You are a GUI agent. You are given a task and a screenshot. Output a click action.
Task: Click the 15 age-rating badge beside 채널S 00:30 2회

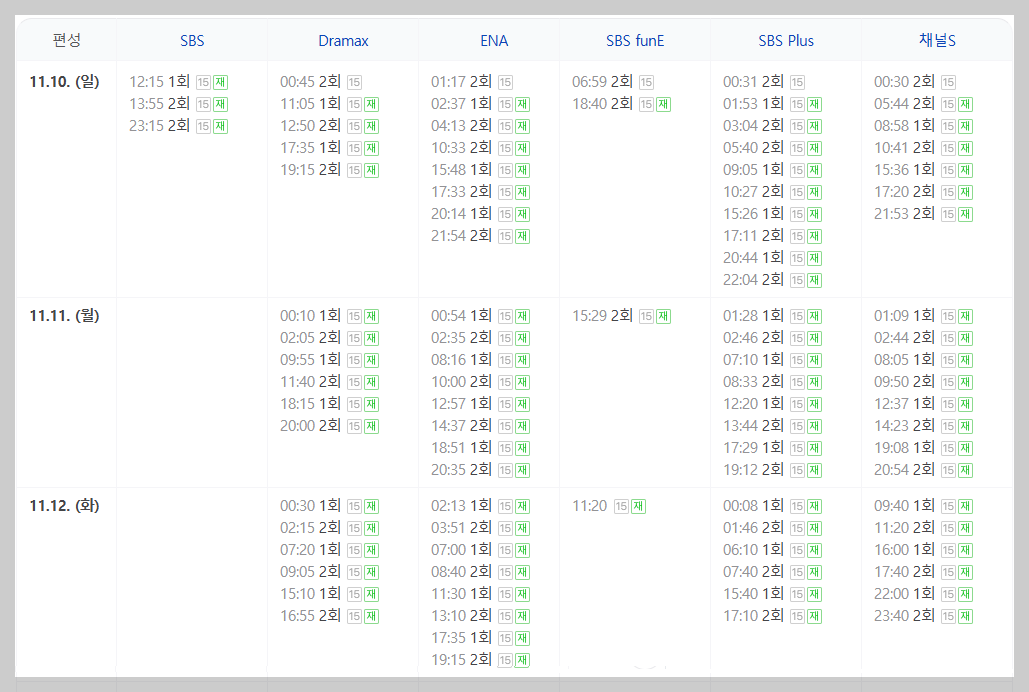coord(948,82)
